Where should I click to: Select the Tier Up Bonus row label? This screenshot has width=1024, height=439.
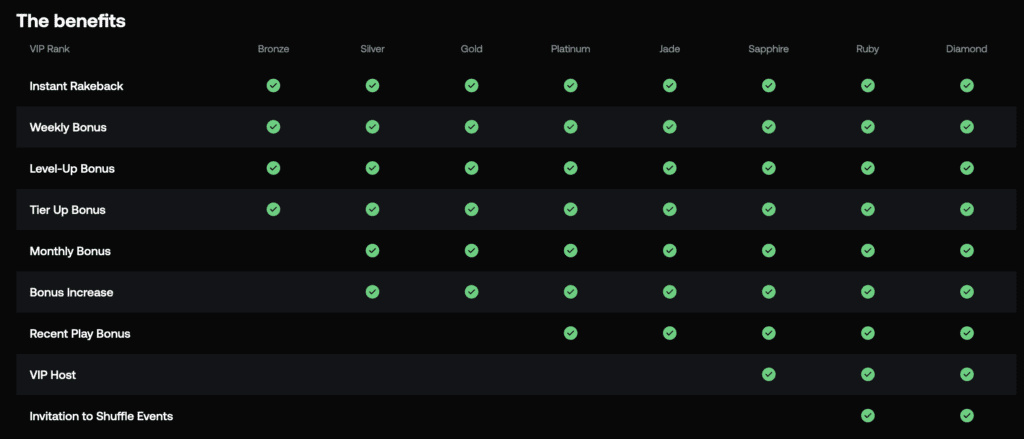[x=67, y=210]
